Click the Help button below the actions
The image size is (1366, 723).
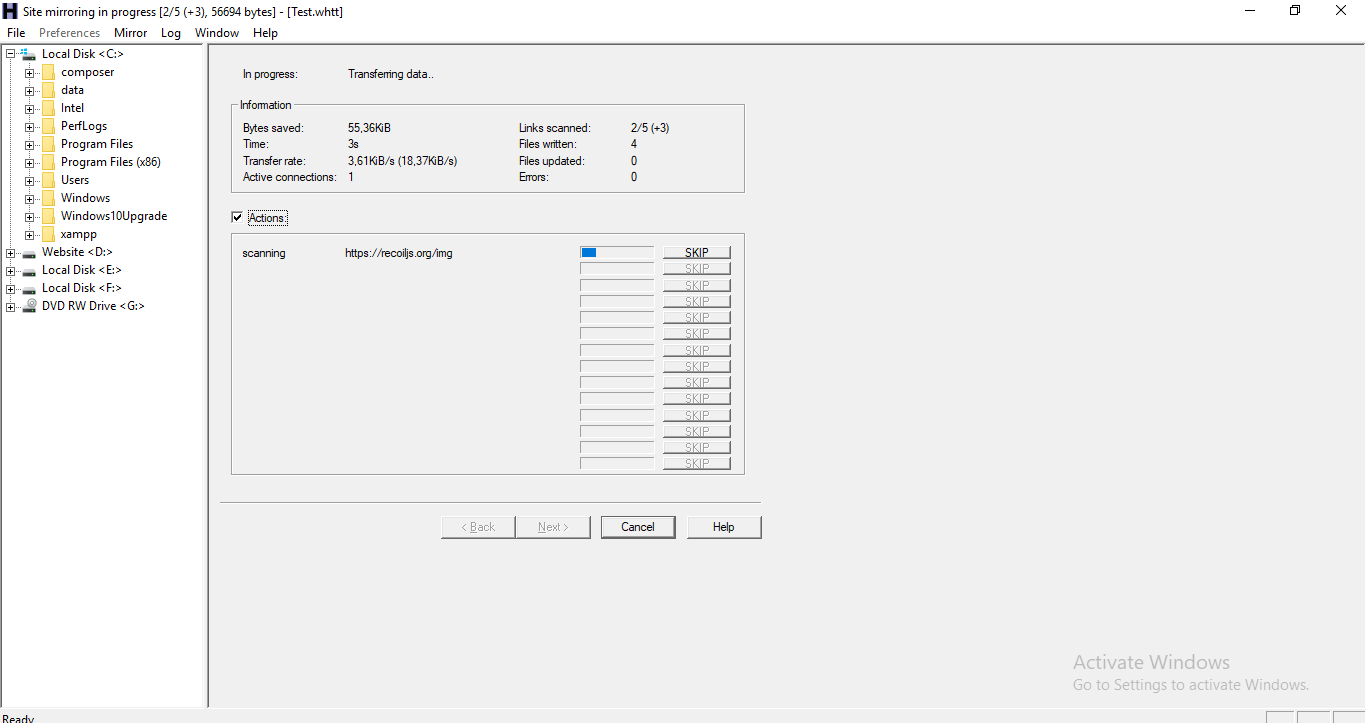(x=724, y=527)
